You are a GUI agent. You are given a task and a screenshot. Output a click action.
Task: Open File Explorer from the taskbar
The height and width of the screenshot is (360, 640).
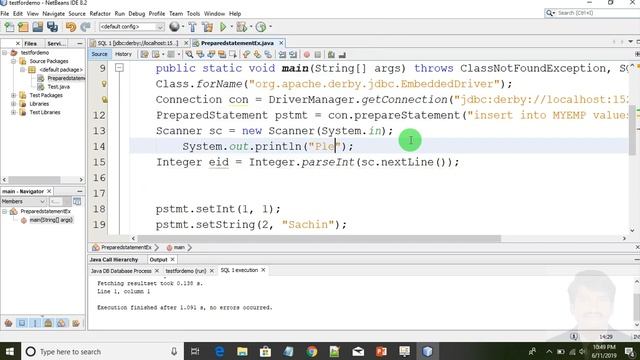point(242,351)
